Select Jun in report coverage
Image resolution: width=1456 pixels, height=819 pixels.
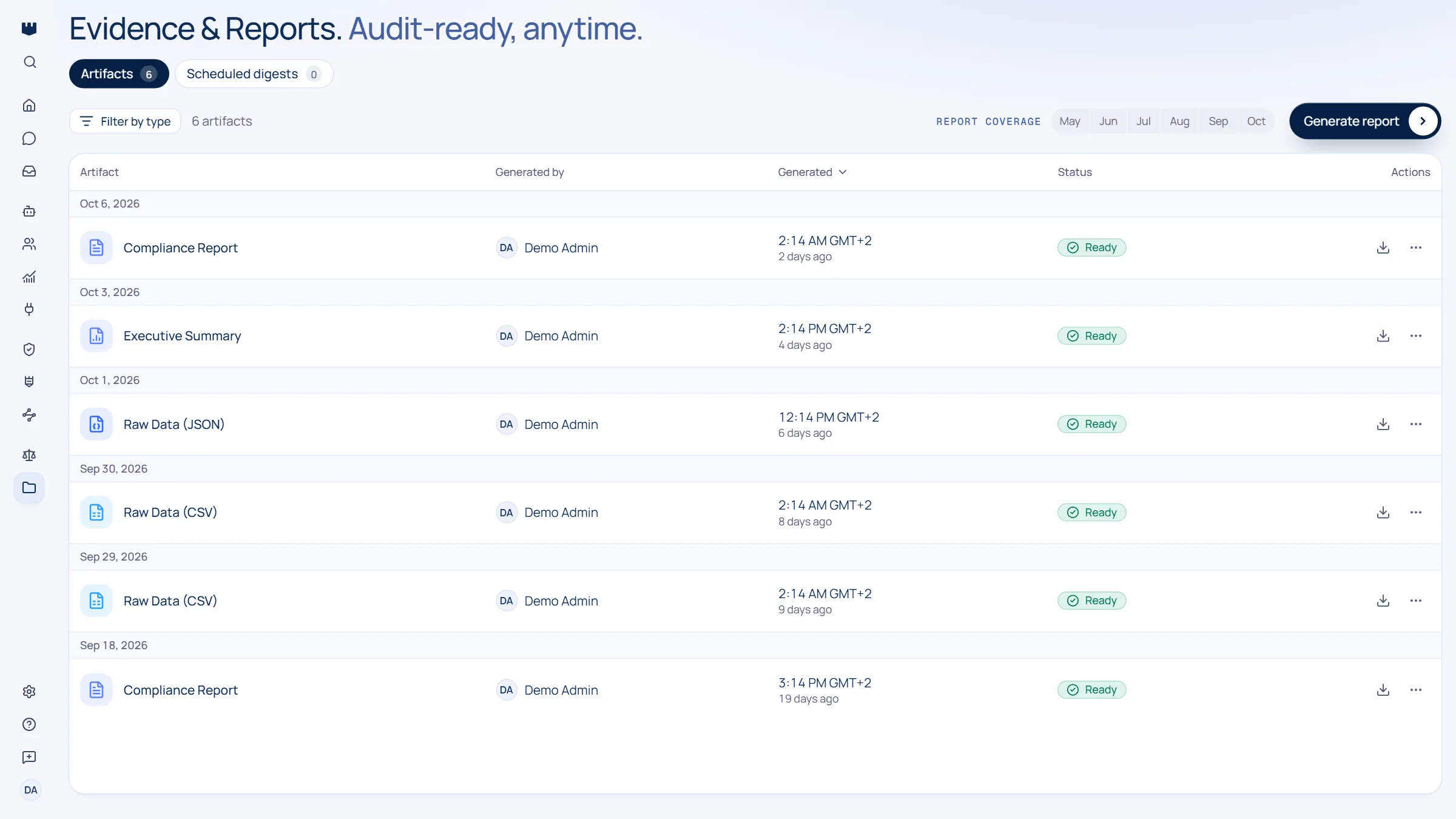(x=1108, y=121)
